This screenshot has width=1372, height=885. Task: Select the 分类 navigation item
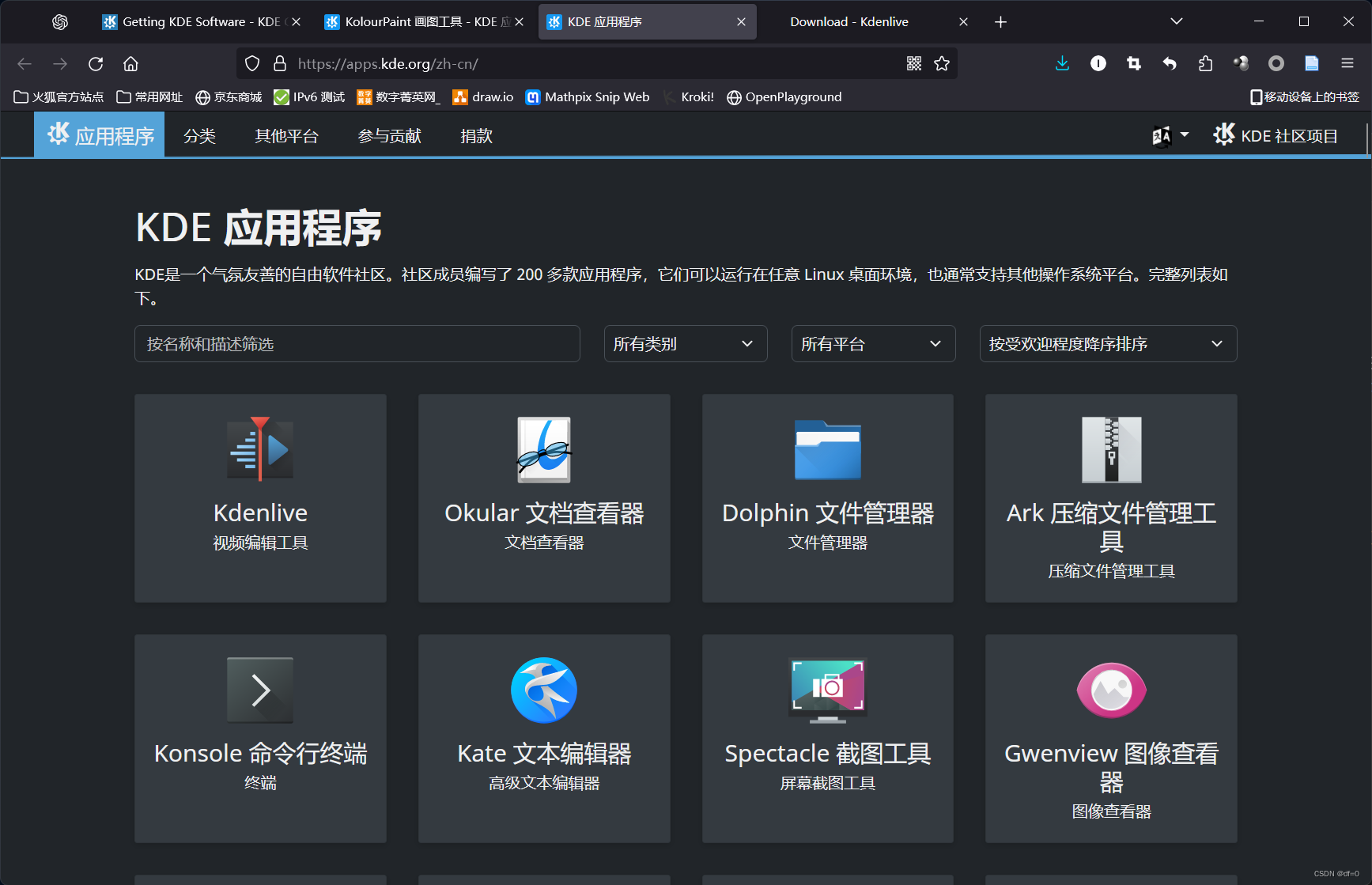199,135
